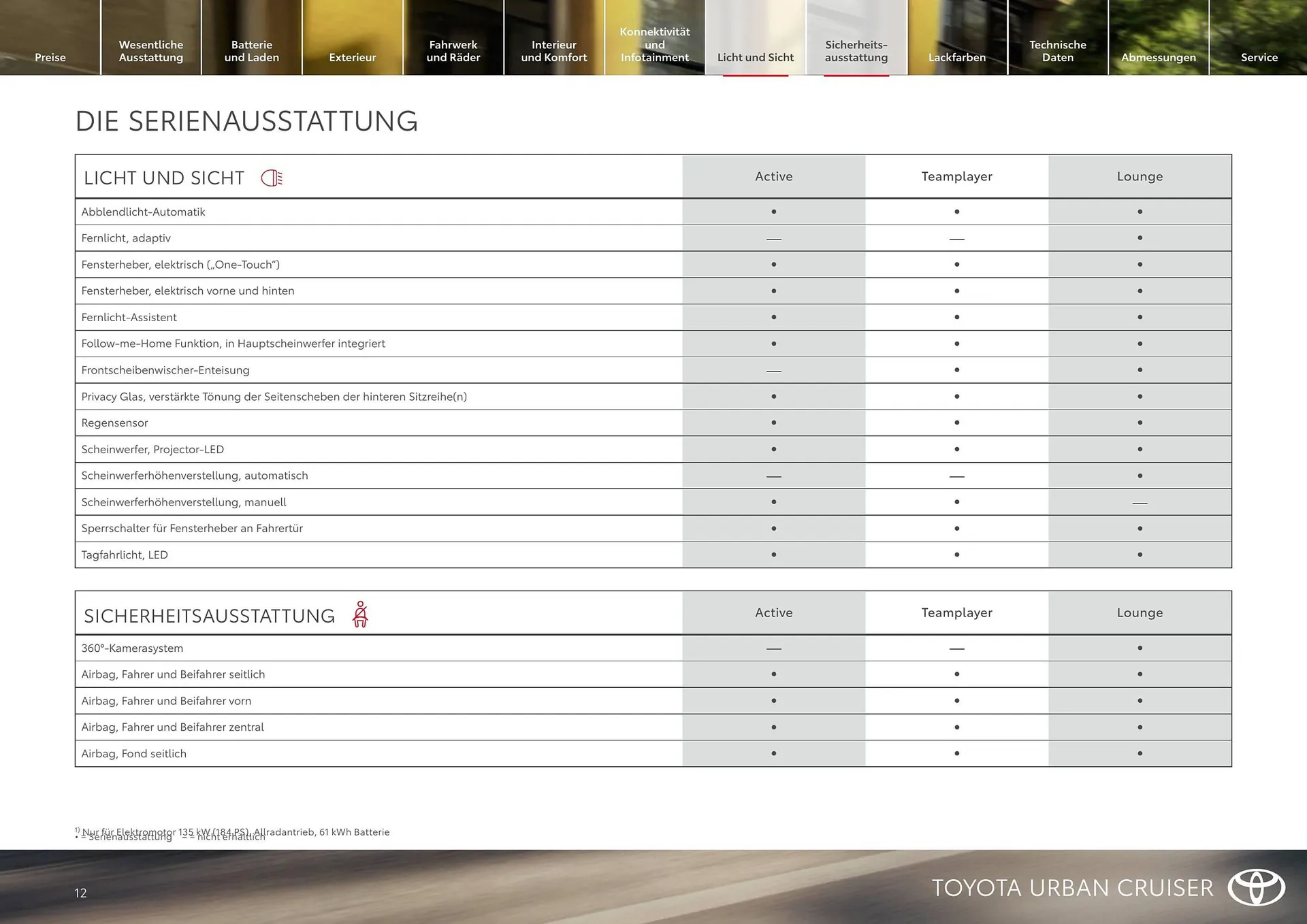Switch to the Exterieur tab
Image resolution: width=1307 pixels, height=924 pixels.
click(352, 57)
